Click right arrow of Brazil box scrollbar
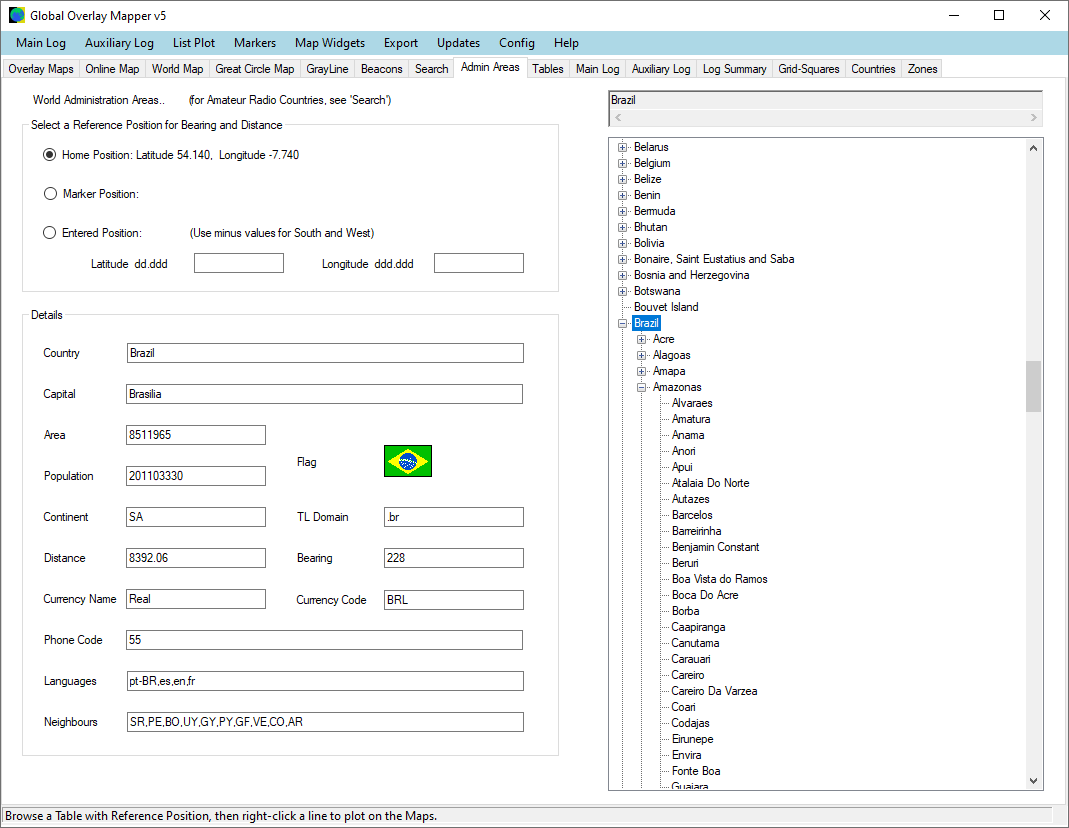 point(1034,118)
